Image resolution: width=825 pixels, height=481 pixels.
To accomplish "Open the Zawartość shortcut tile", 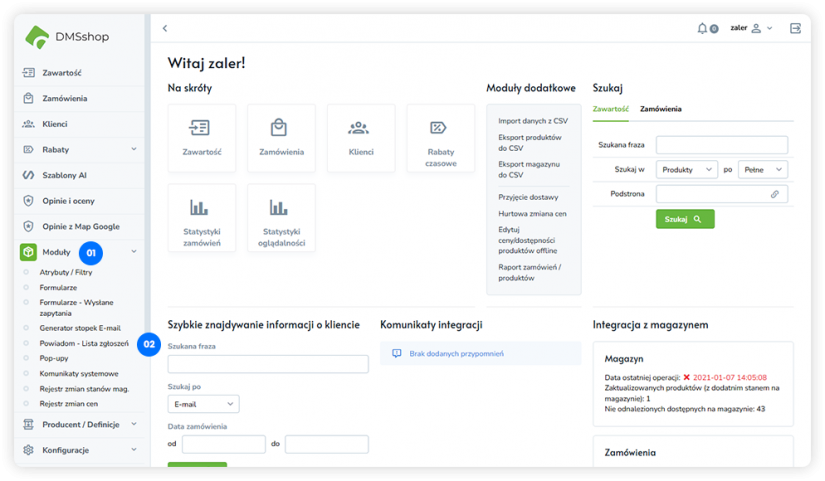I will tap(202, 138).
